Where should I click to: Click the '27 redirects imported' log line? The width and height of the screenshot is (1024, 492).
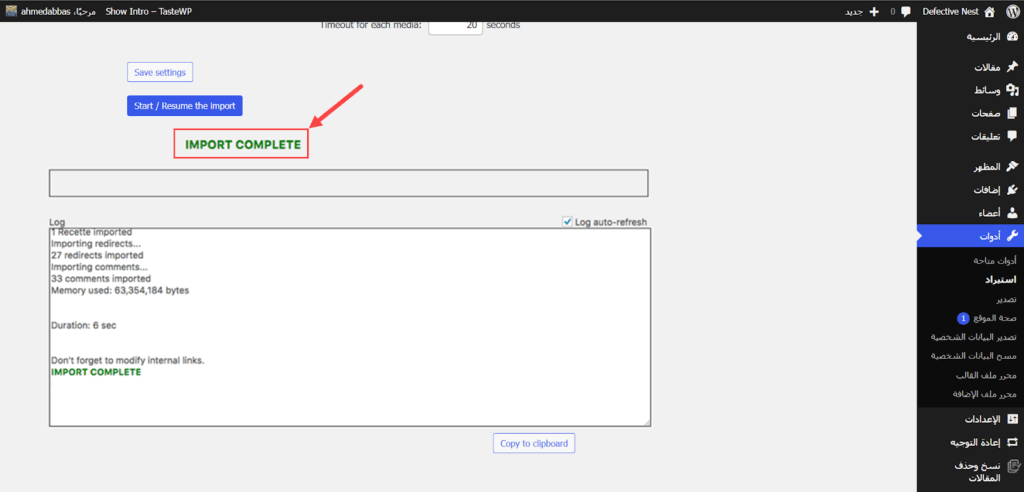coord(97,255)
